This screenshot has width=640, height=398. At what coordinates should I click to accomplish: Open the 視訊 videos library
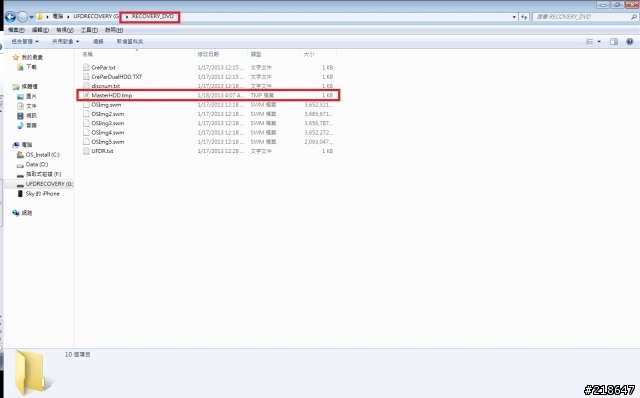point(31,116)
